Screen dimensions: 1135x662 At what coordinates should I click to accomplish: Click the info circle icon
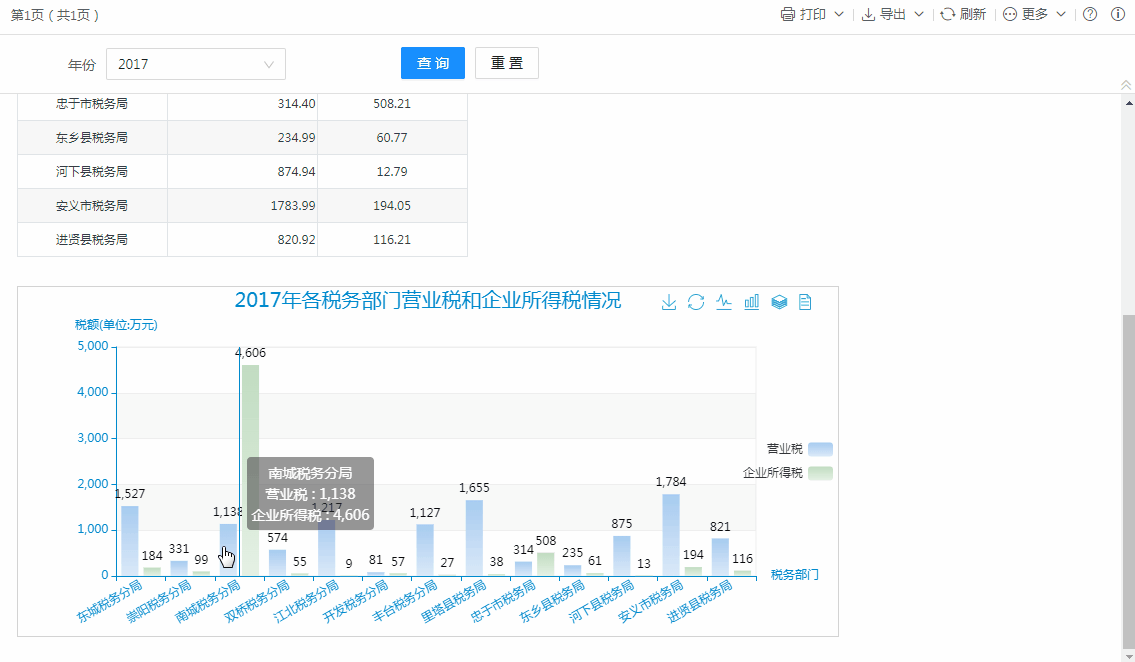(x=1118, y=14)
